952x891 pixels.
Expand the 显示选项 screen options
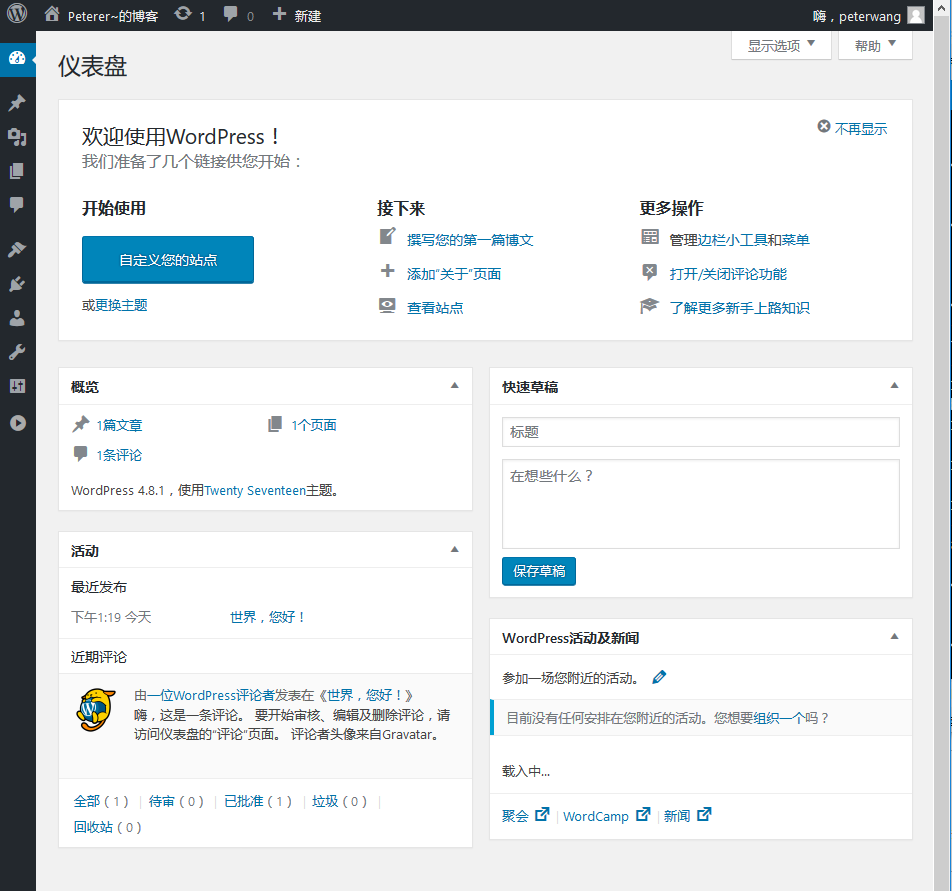pos(781,46)
